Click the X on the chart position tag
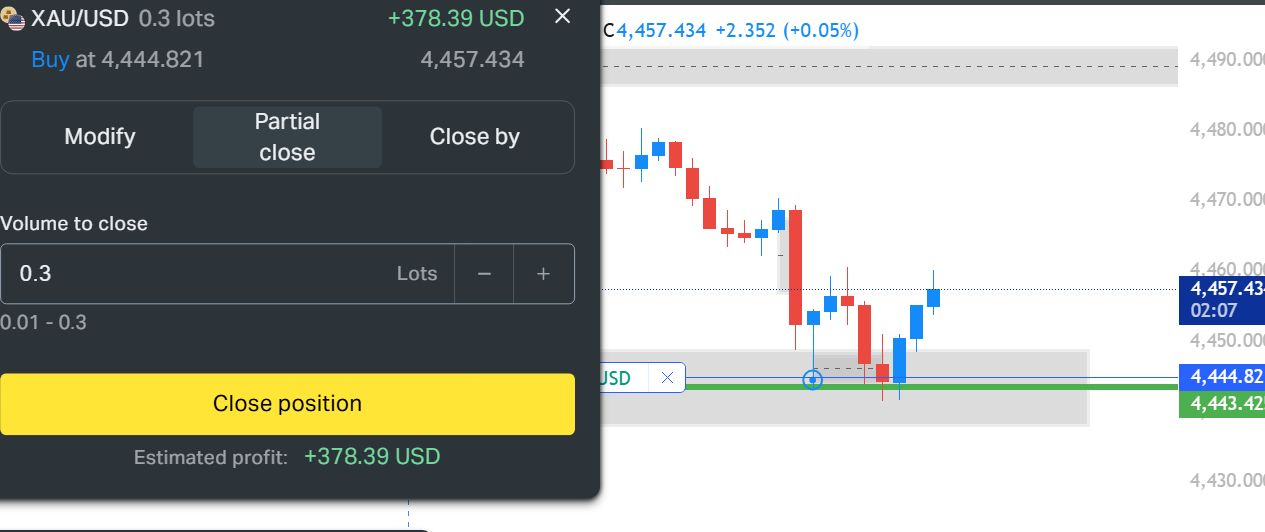Screen dimensions: 1265x532 click(667, 378)
